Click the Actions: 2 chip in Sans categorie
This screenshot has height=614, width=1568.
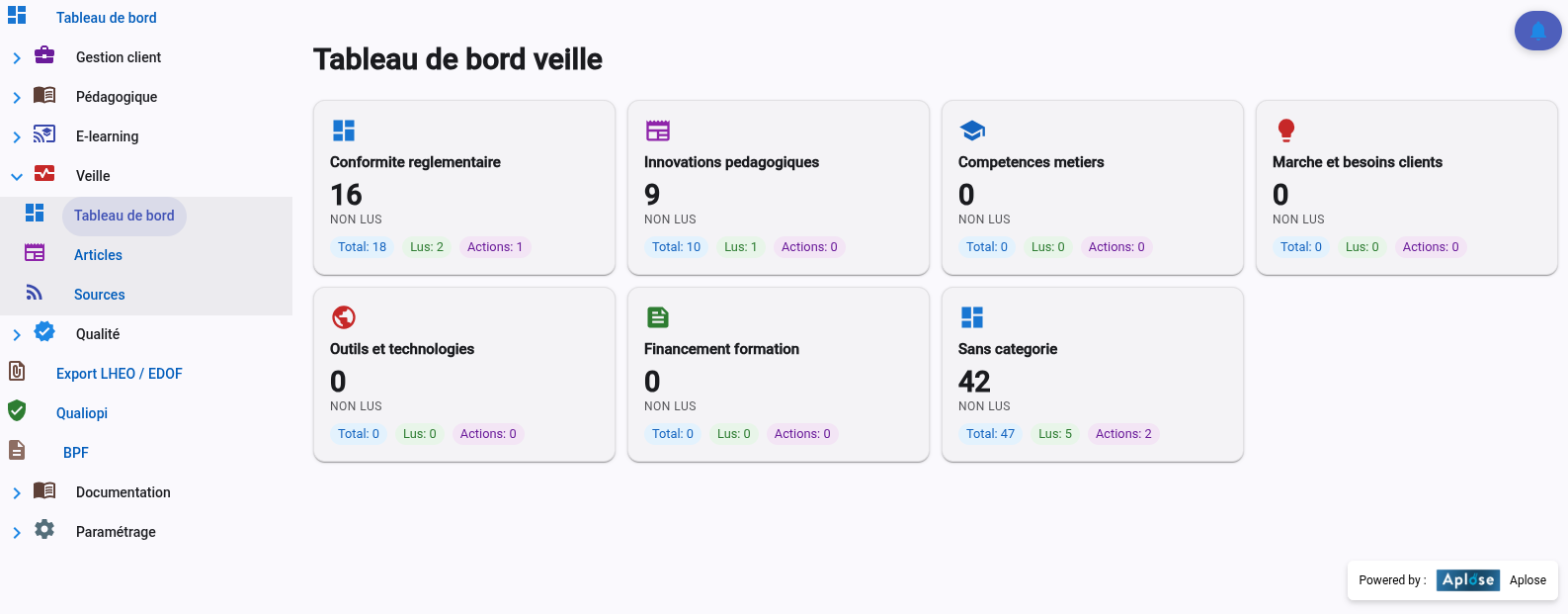pos(1123,434)
